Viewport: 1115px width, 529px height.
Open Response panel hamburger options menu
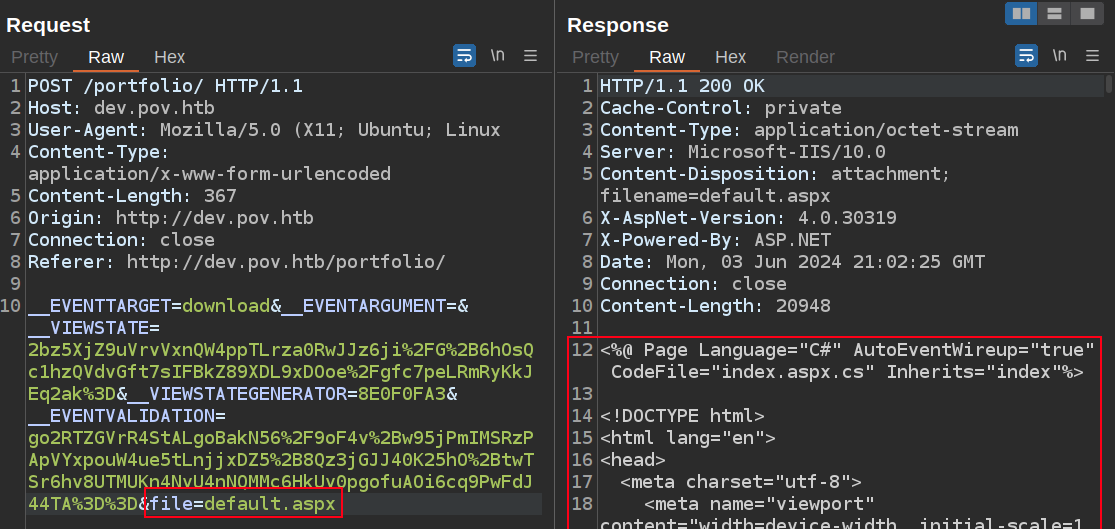(1093, 56)
